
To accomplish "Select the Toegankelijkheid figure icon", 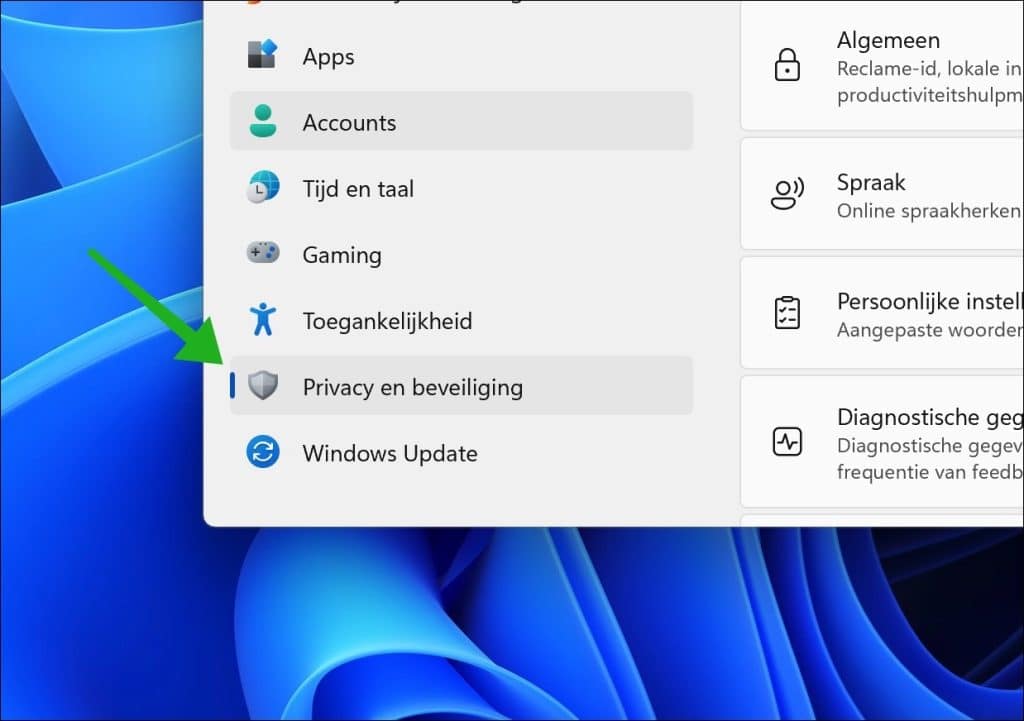I will tap(262, 320).
